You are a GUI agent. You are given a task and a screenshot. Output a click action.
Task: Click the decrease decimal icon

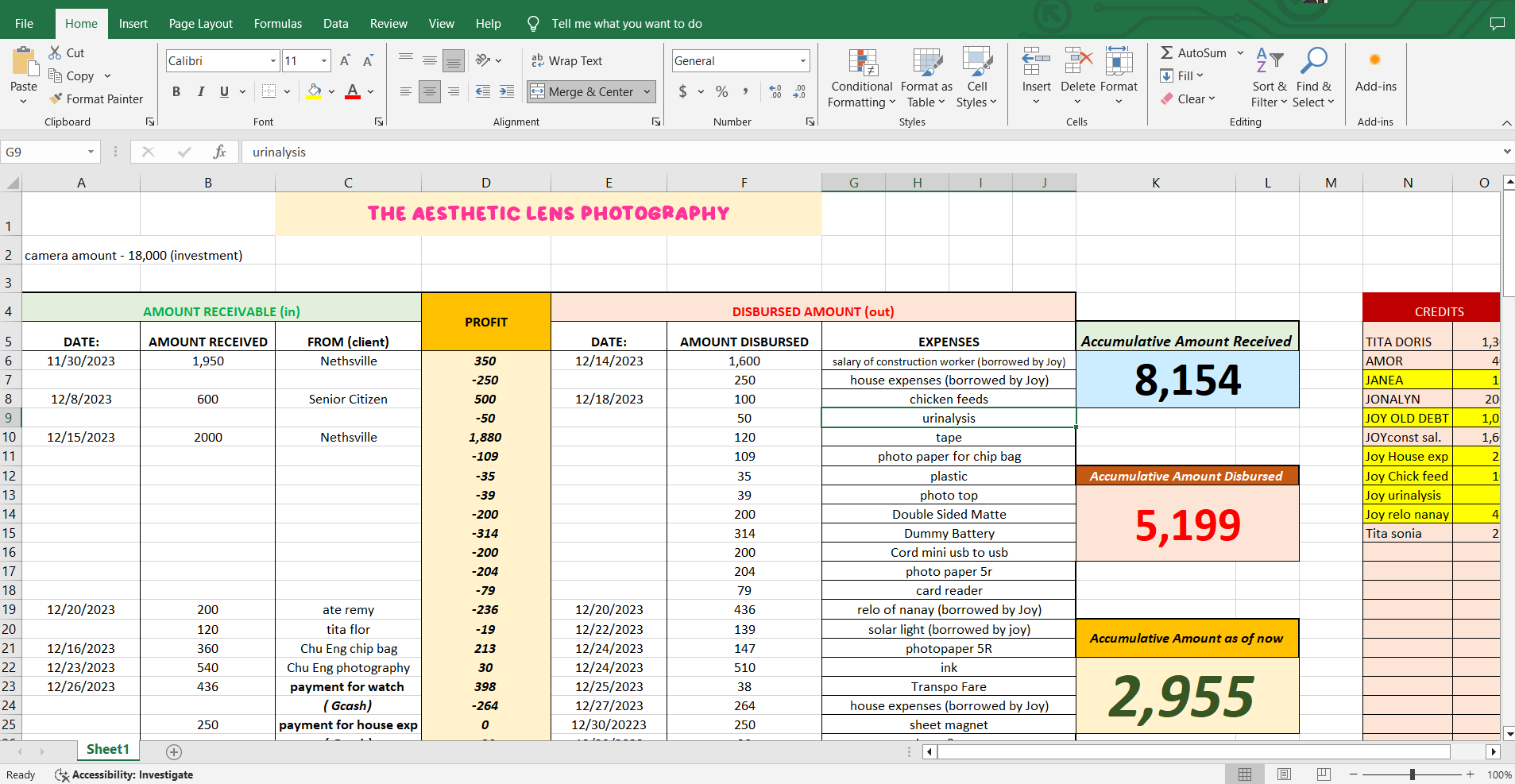pyautogui.click(x=799, y=91)
